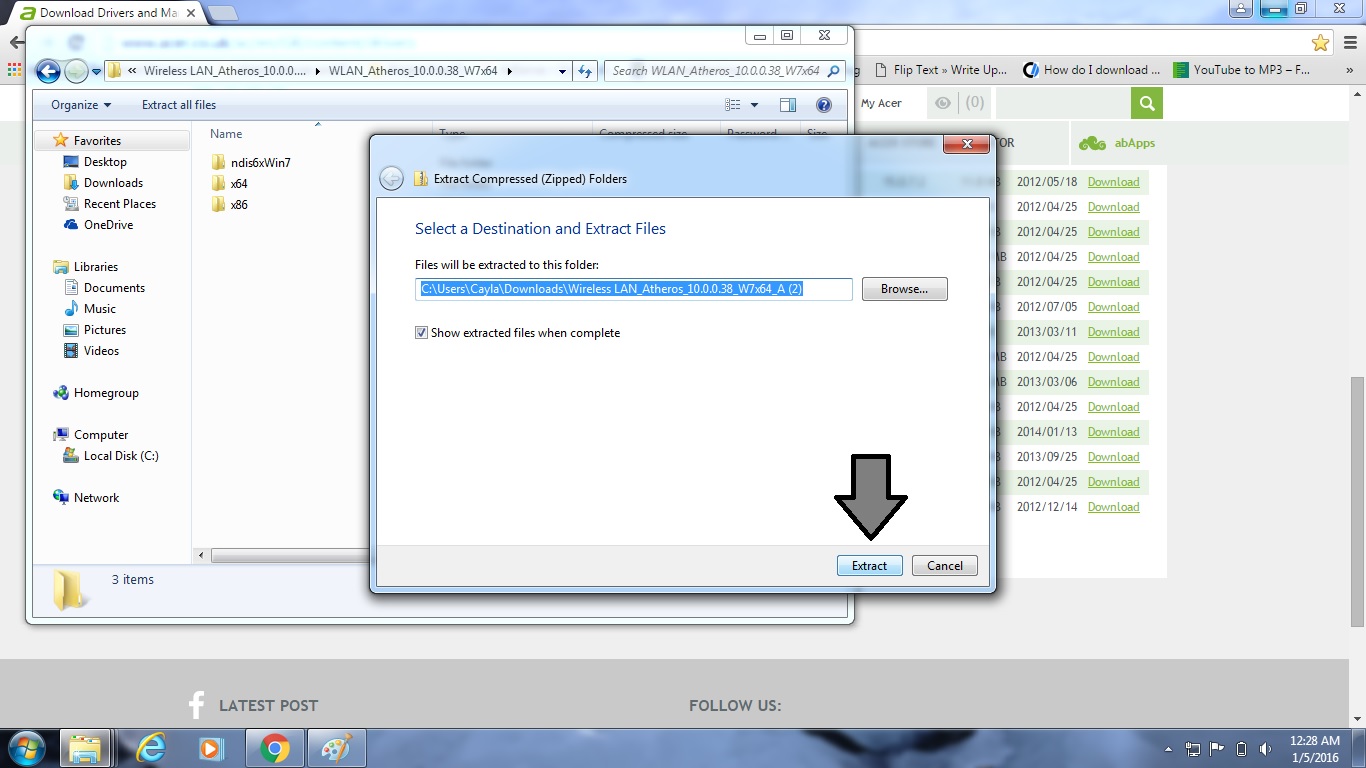
Task: Click the Action Center flag in tray
Action: click(1217, 749)
